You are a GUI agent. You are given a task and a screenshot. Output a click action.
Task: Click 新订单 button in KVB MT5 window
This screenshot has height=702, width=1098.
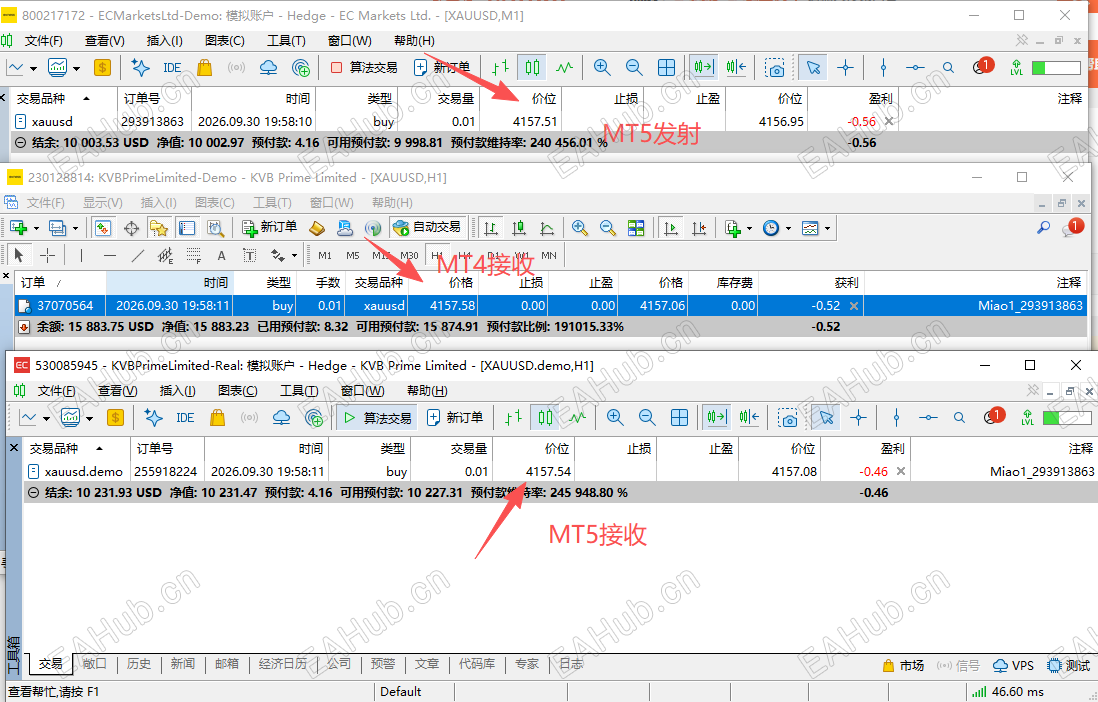[455, 418]
